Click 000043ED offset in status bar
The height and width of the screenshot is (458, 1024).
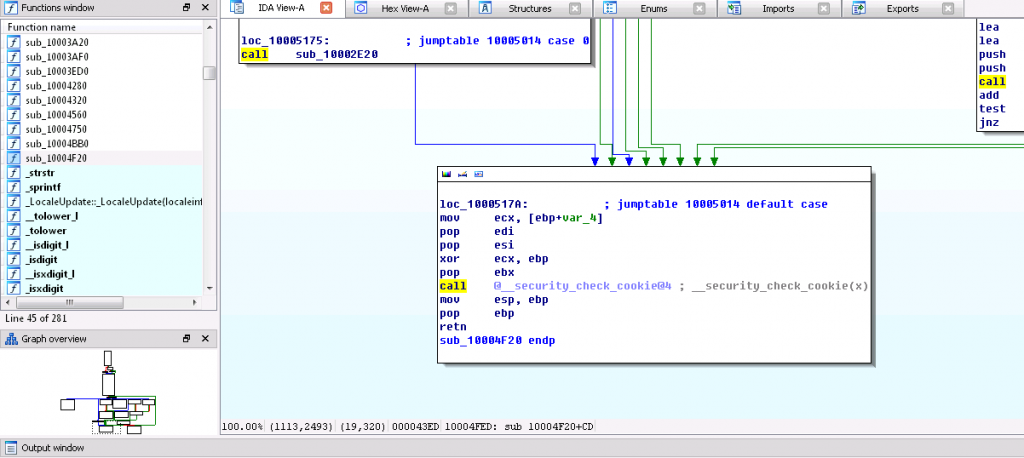tap(415, 427)
